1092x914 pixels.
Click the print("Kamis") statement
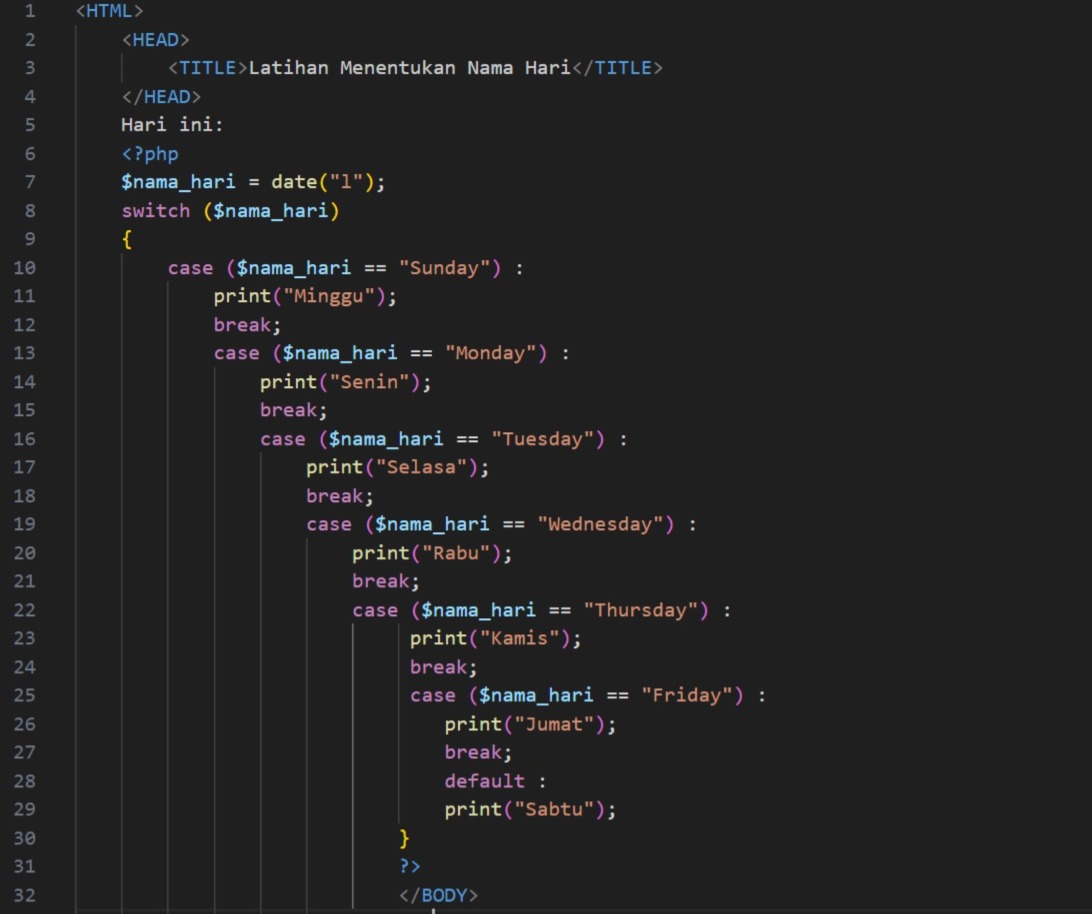[495, 638]
